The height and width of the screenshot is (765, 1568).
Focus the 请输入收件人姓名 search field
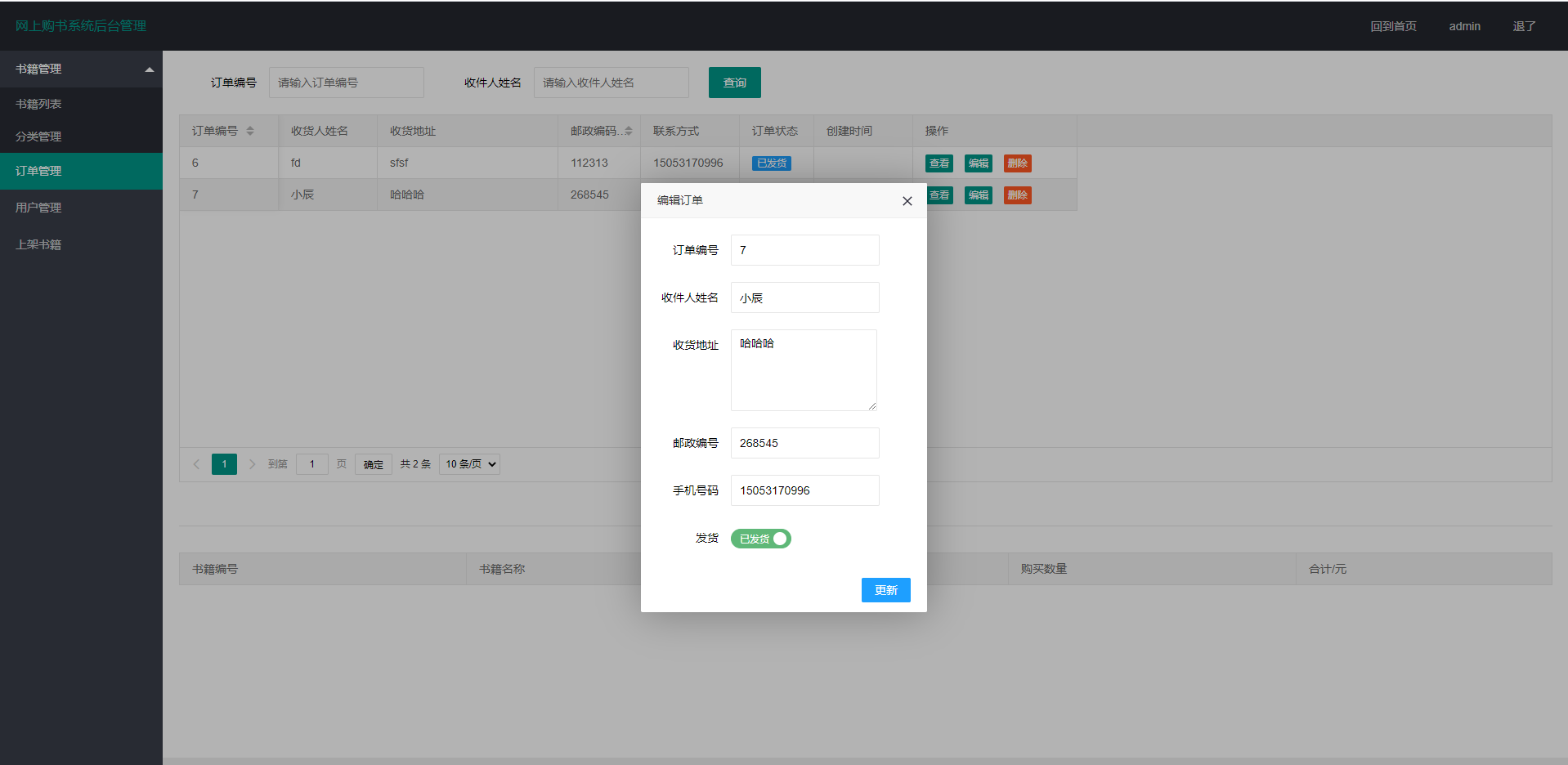[611, 83]
